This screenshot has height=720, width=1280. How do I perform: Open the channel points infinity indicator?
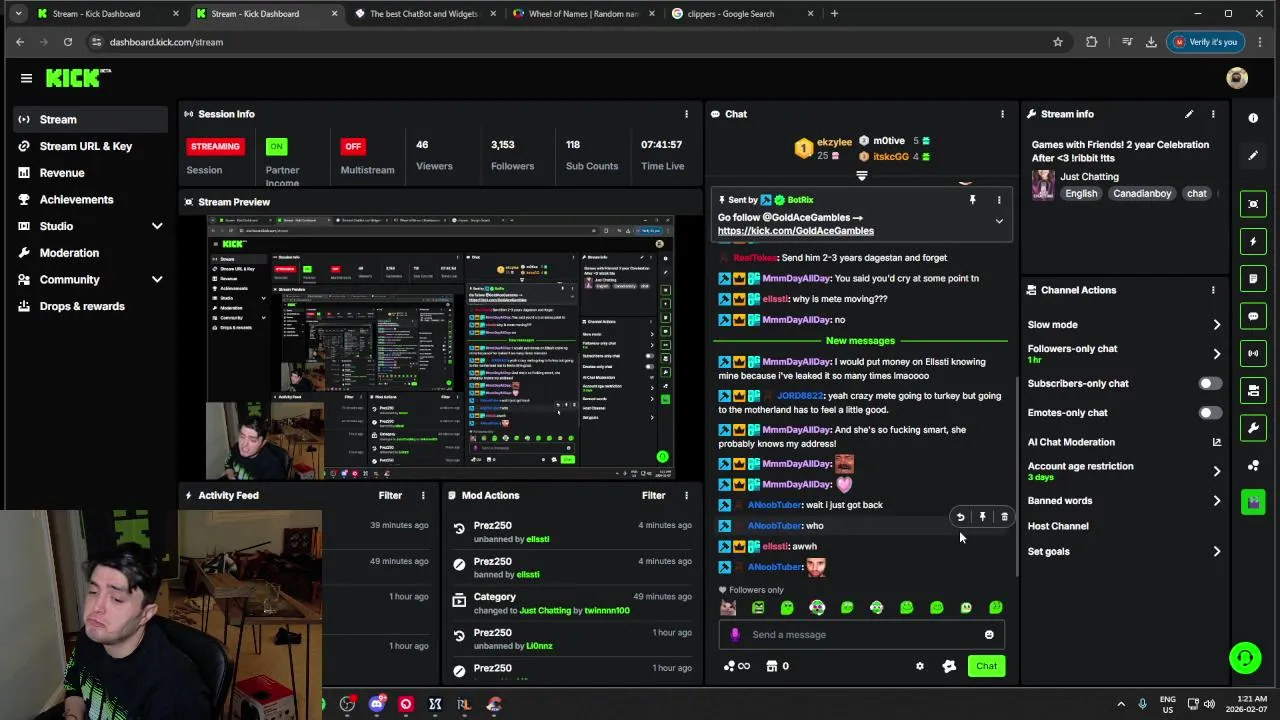pos(736,666)
